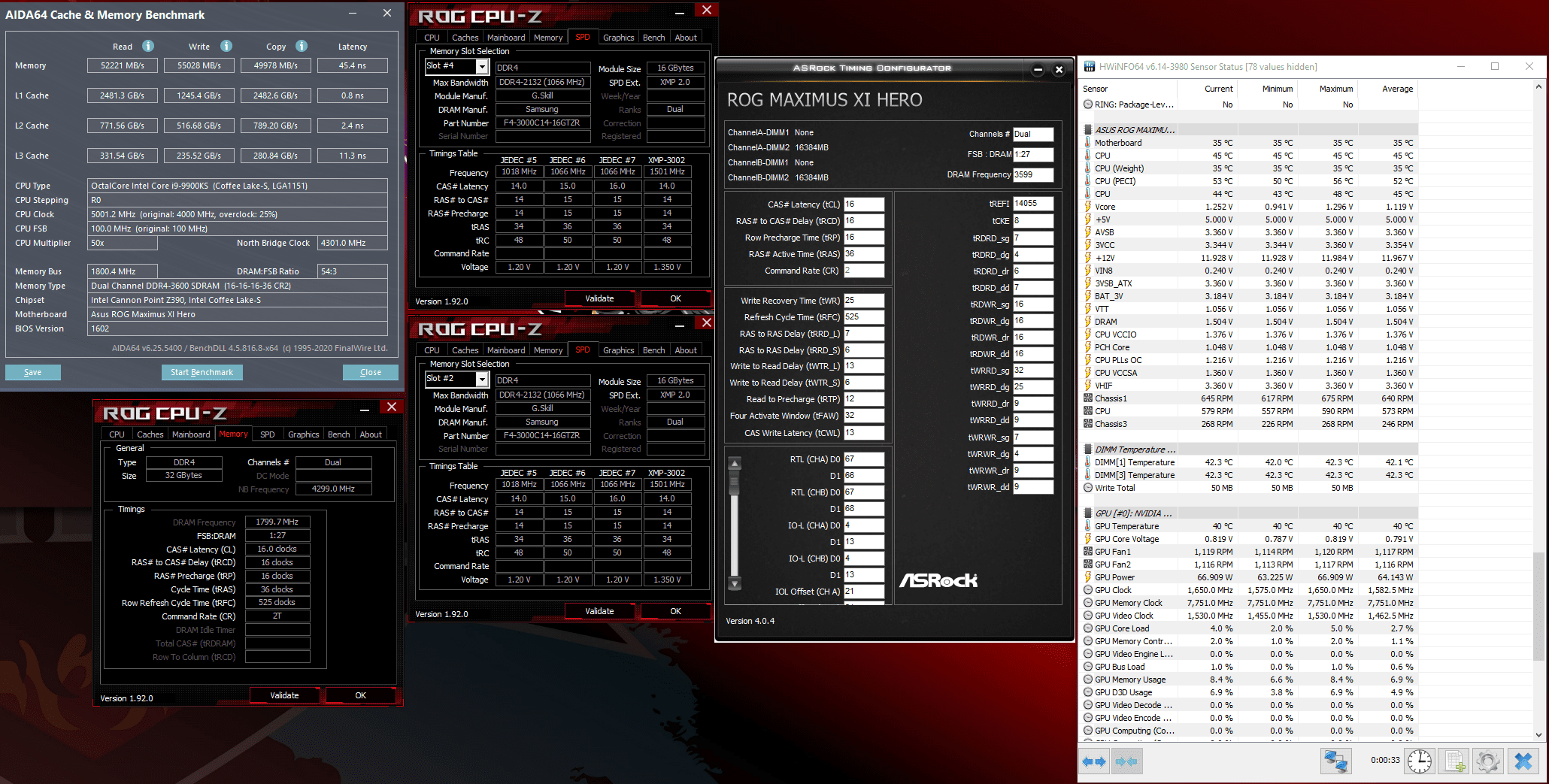The width and height of the screenshot is (1549, 784).
Task: Click the Maximum column header in HWiNFO
Action: 1335,89
